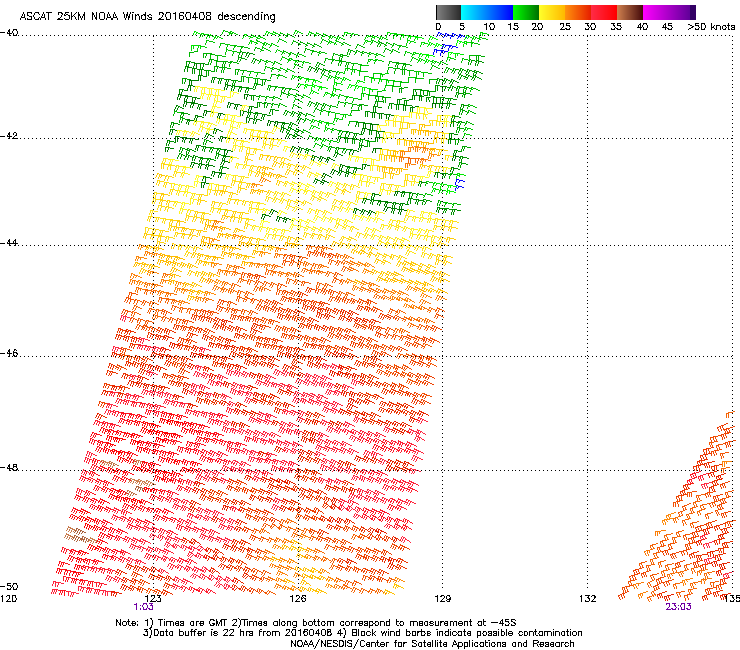Click the -44 latitude axis label
The width and height of the screenshot is (740, 650).
coord(9,243)
